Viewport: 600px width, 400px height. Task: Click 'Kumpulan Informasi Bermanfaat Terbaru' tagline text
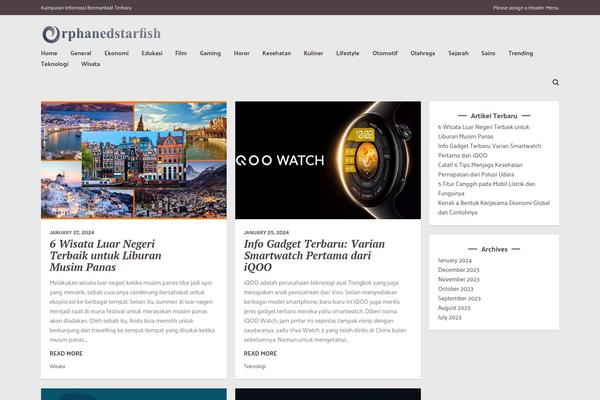tap(86, 8)
